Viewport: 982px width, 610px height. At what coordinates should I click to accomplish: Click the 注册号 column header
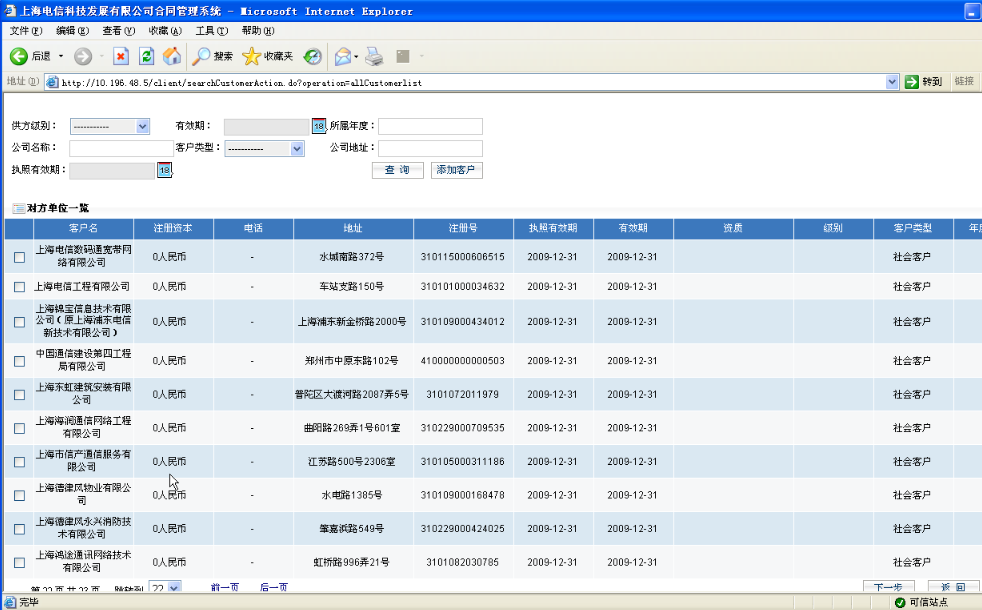[463, 229]
